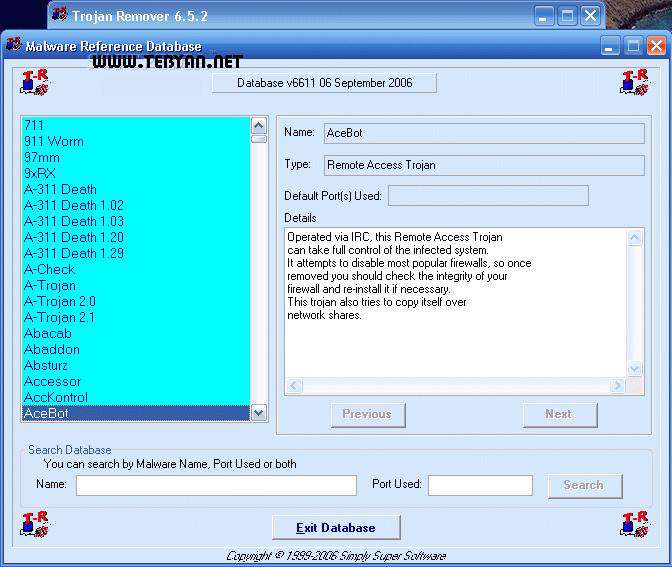
Task: Click the Database v6611 version button
Action: pyautogui.click(x=324, y=83)
